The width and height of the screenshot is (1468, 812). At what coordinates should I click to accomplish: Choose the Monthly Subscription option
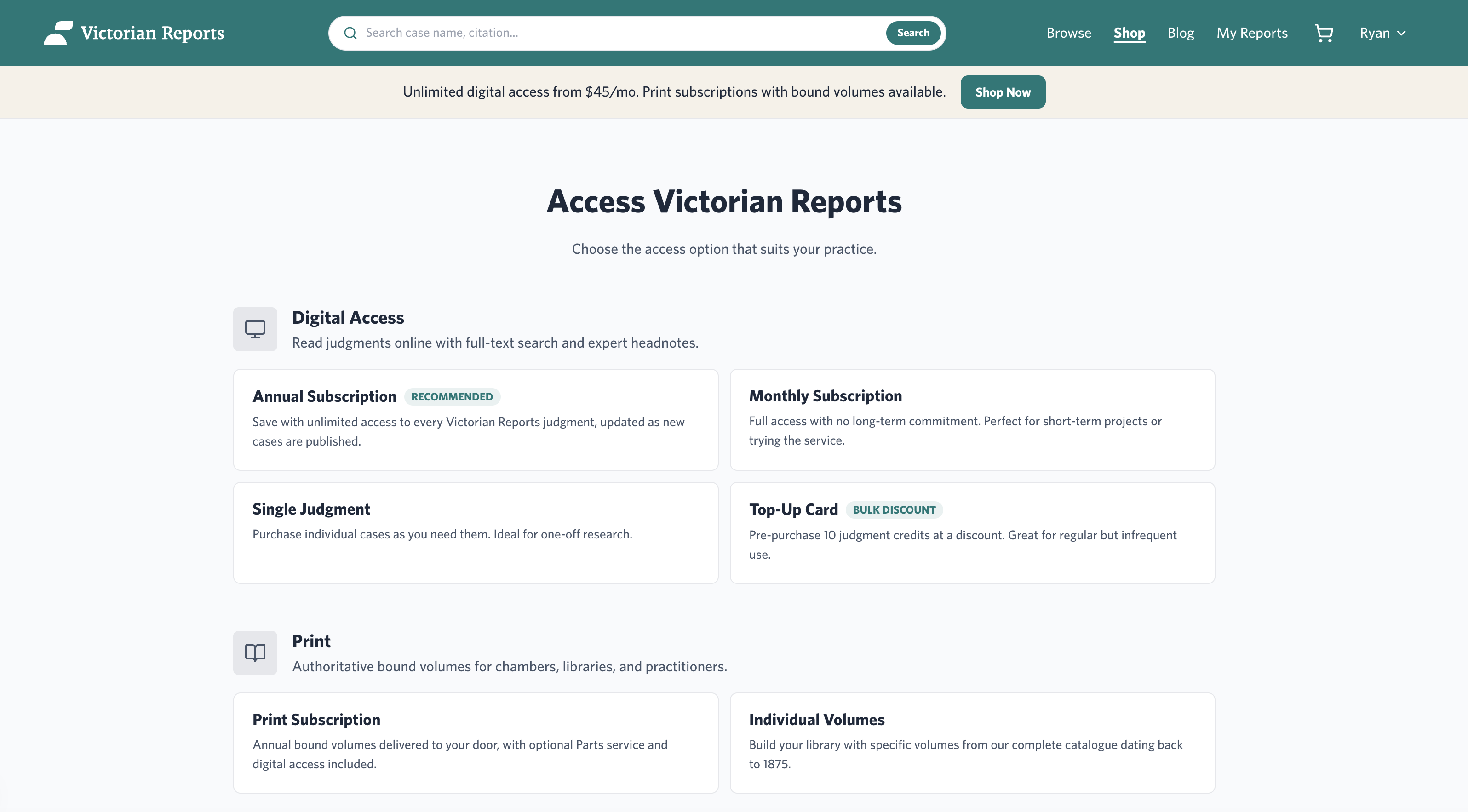click(972, 419)
